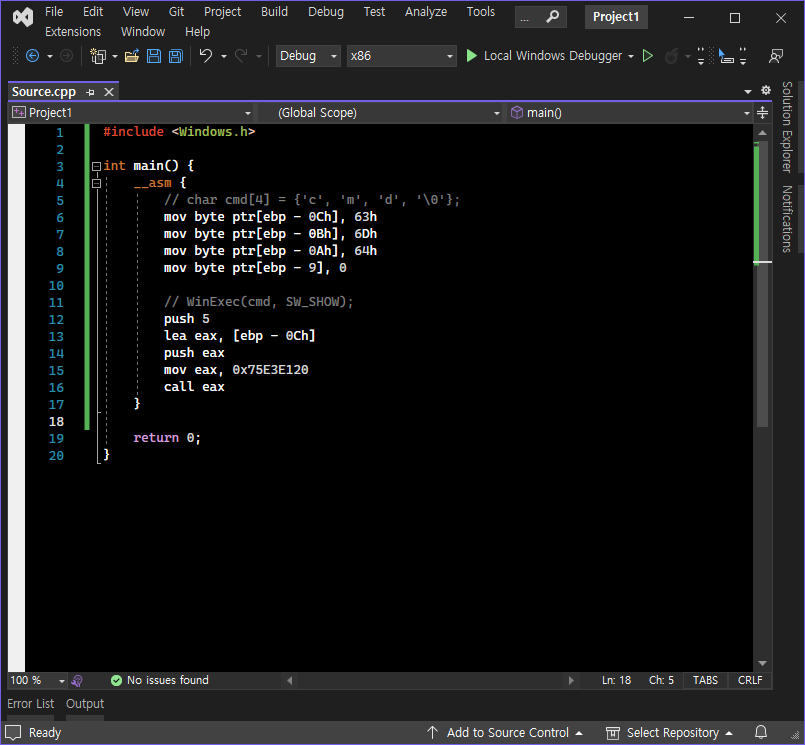Click on the text 0x75E3E120
This screenshot has width=805, height=745.
(270, 370)
